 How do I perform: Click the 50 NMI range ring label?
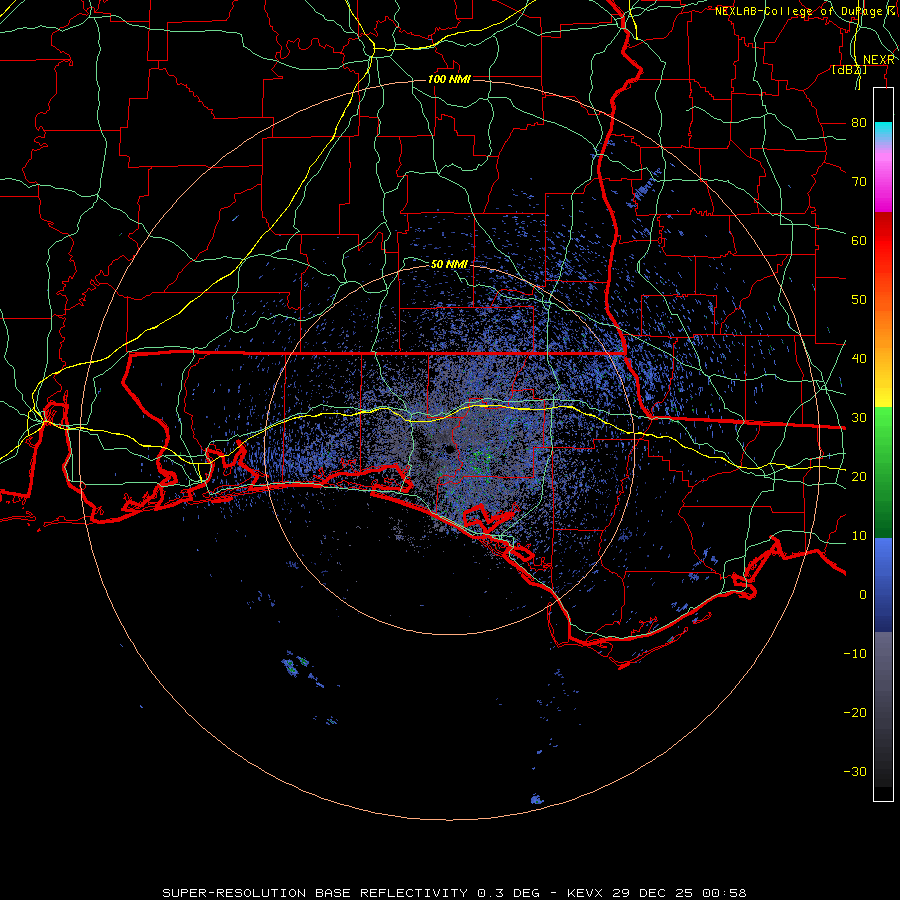[449, 265]
